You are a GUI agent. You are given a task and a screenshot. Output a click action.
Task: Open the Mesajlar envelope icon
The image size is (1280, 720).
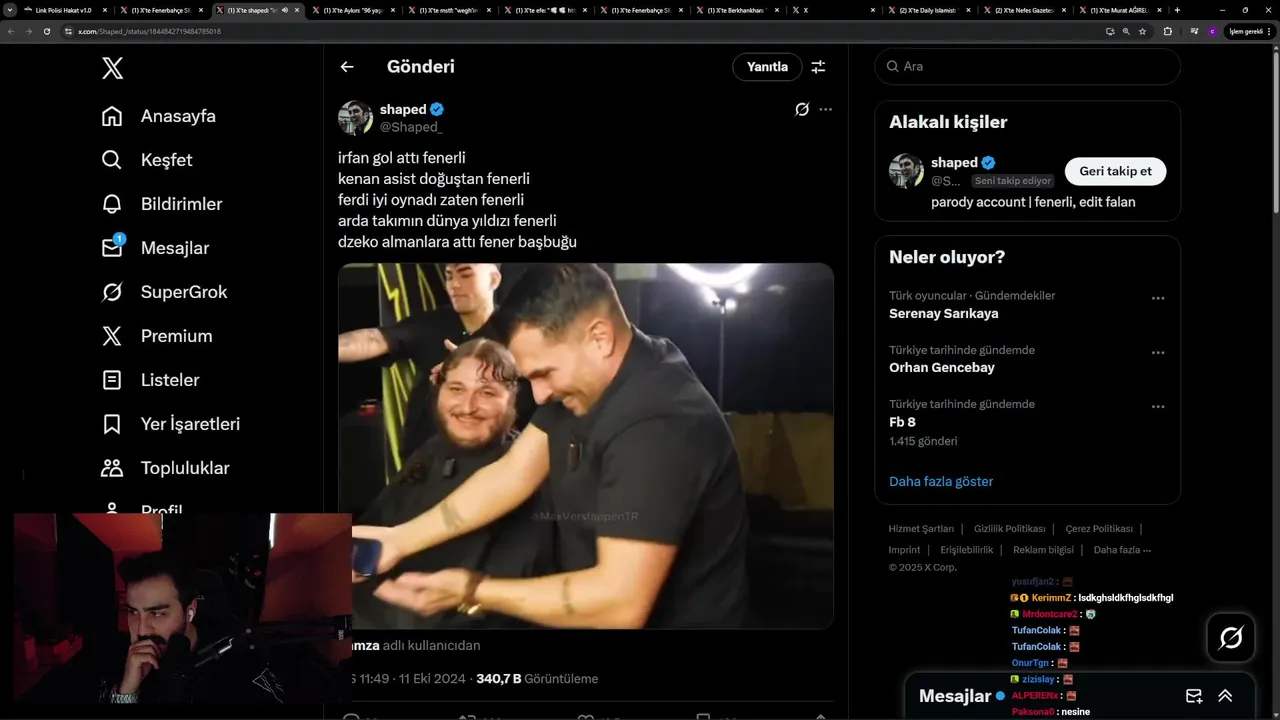coord(112,248)
